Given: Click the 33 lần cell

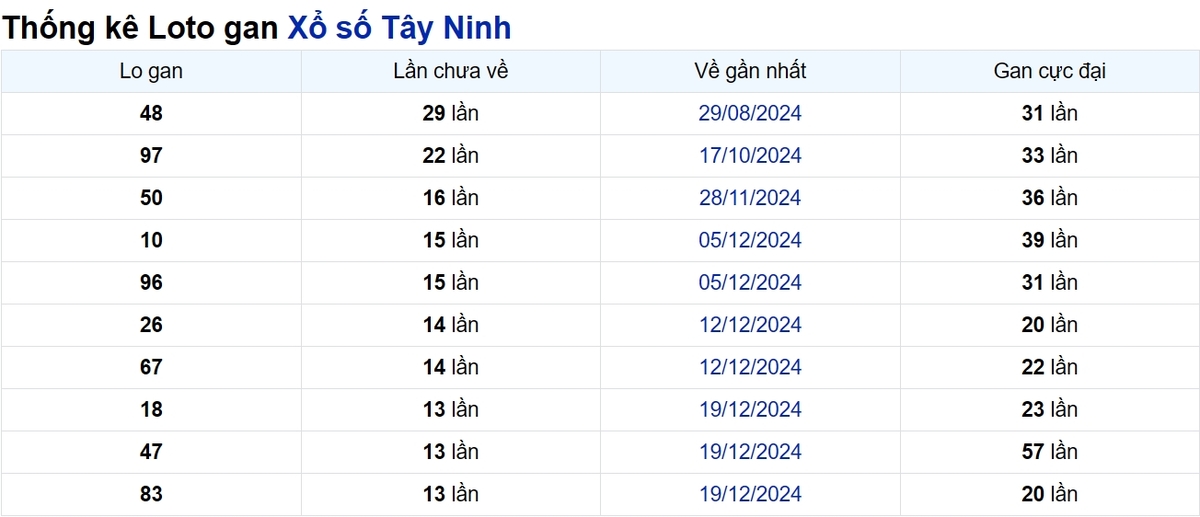Looking at the screenshot, I should [x=1050, y=156].
